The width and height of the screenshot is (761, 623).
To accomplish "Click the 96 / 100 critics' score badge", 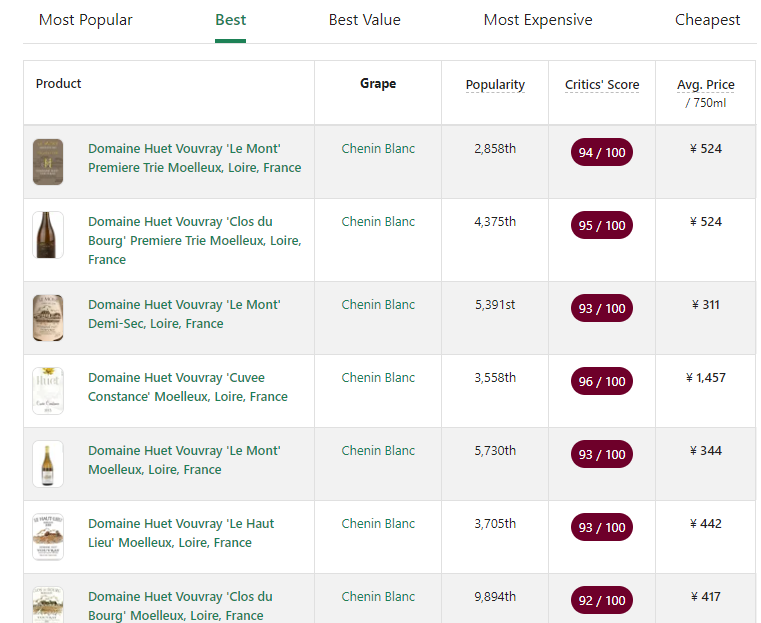I will click(602, 381).
